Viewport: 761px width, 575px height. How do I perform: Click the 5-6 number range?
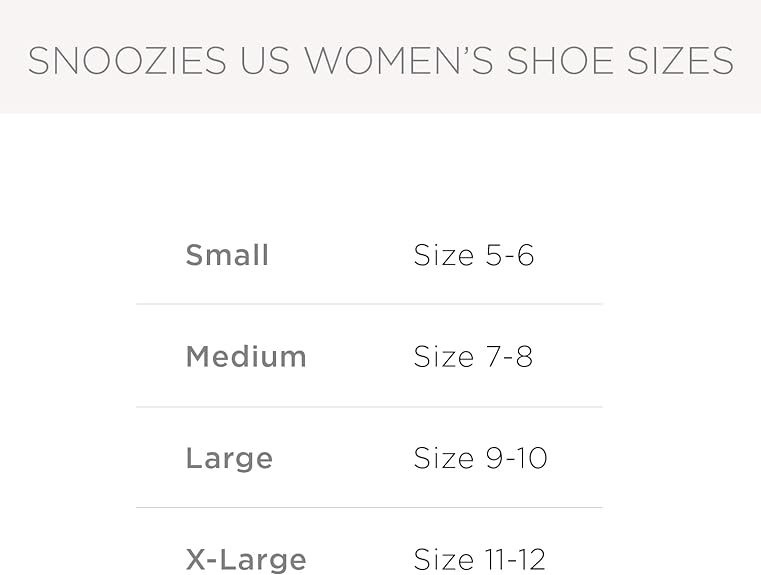pos(510,255)
